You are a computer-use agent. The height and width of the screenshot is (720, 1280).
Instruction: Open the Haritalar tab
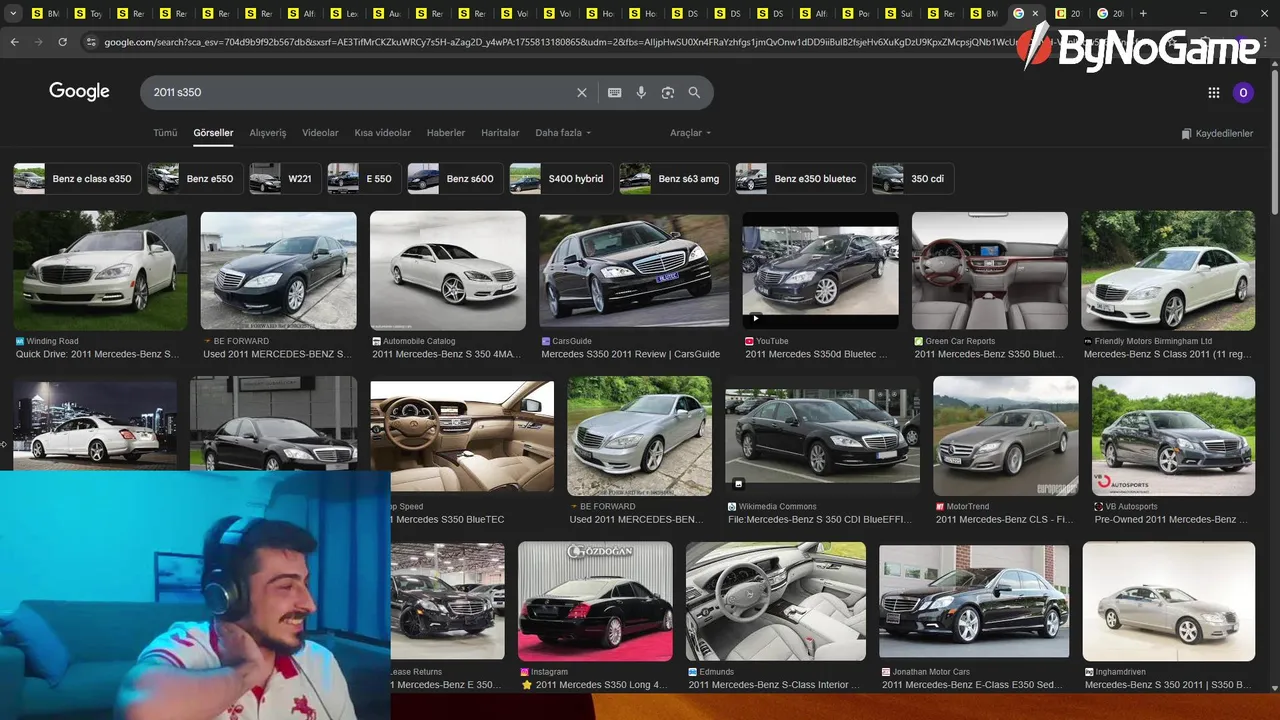pyautogui.click(x=500, y=133)
